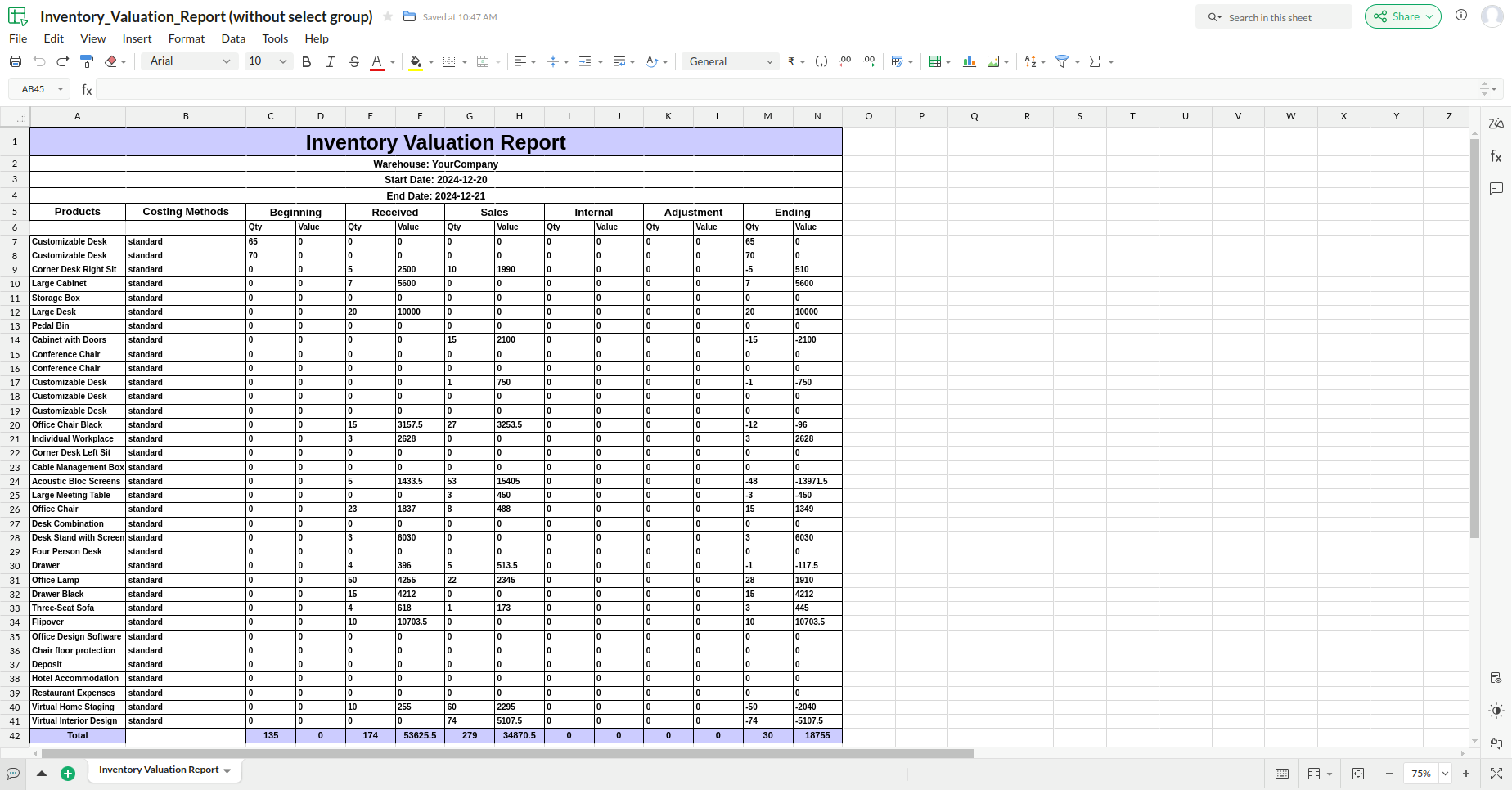Click the Insert Chart icon

click(x=970, y=61)
